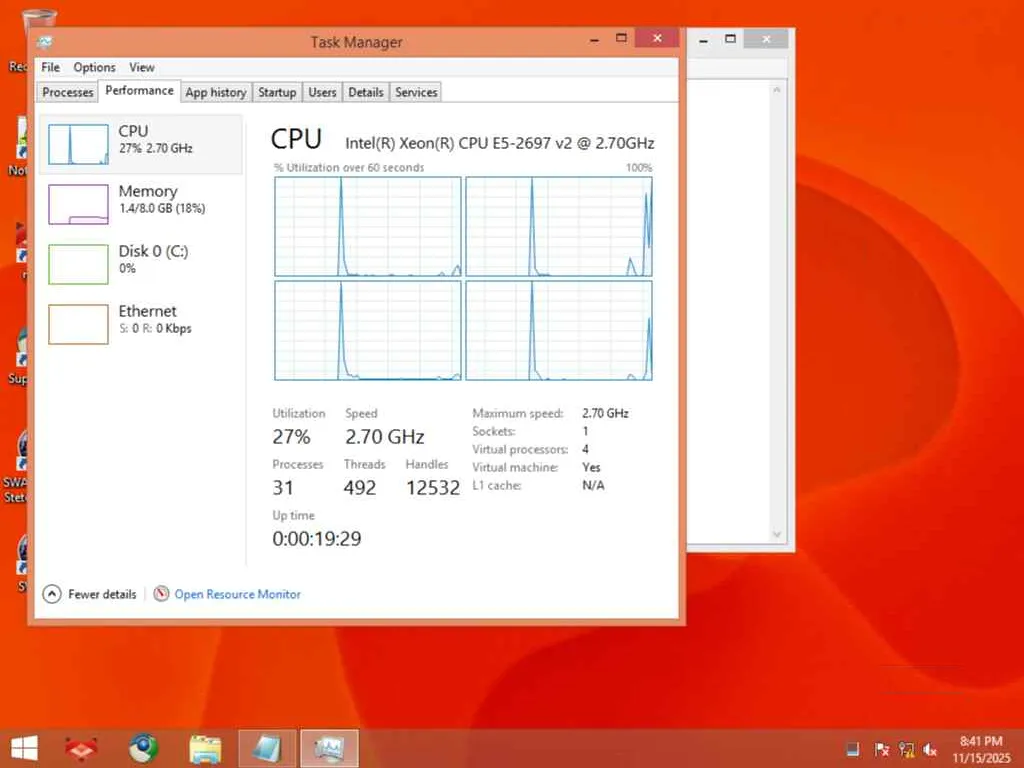Open the Options menu
Screen dimensions: 1024x768
click(94, 67)
